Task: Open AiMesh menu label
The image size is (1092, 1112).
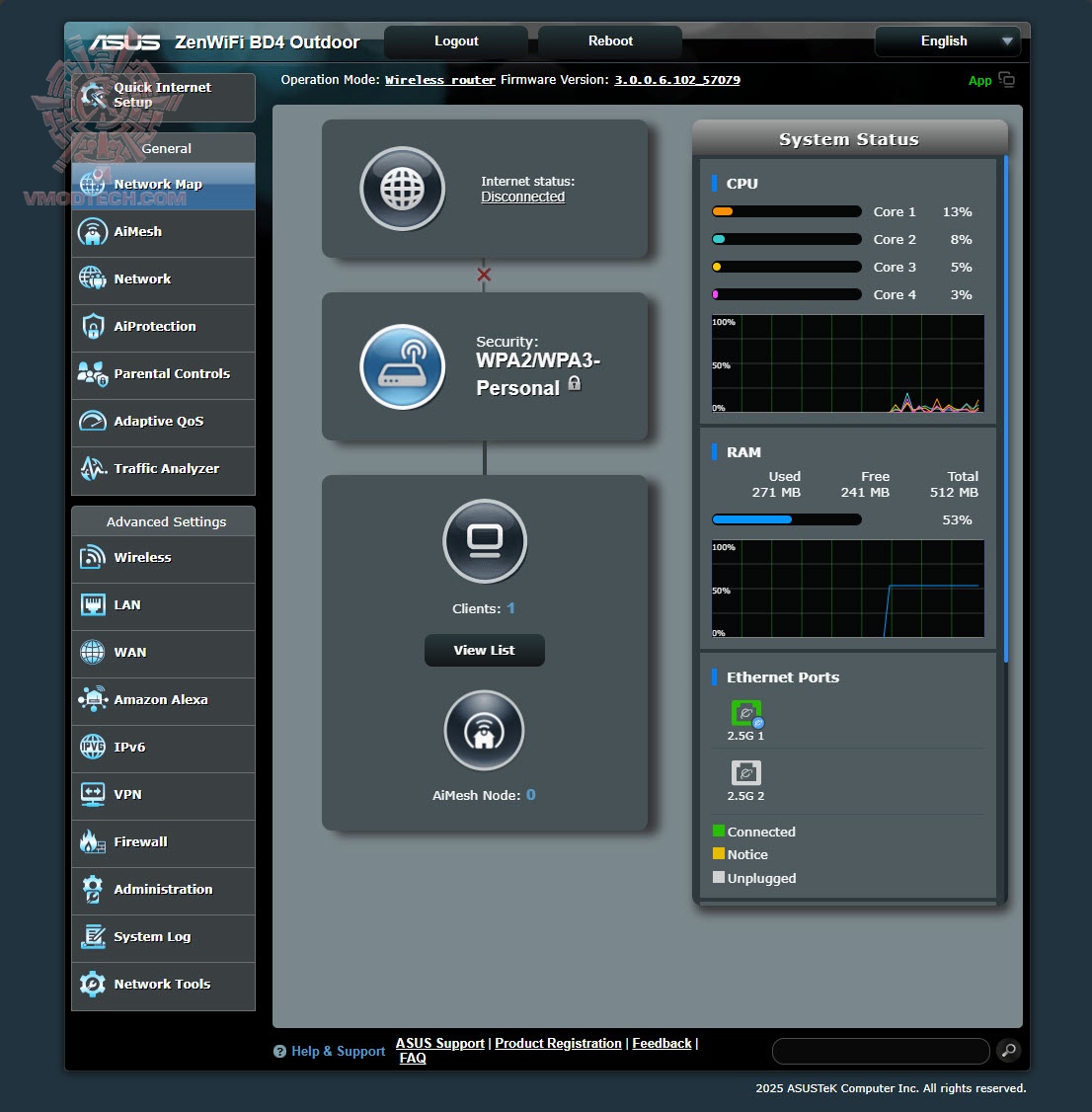Action: pyautogui.click(x=137, y=232)
